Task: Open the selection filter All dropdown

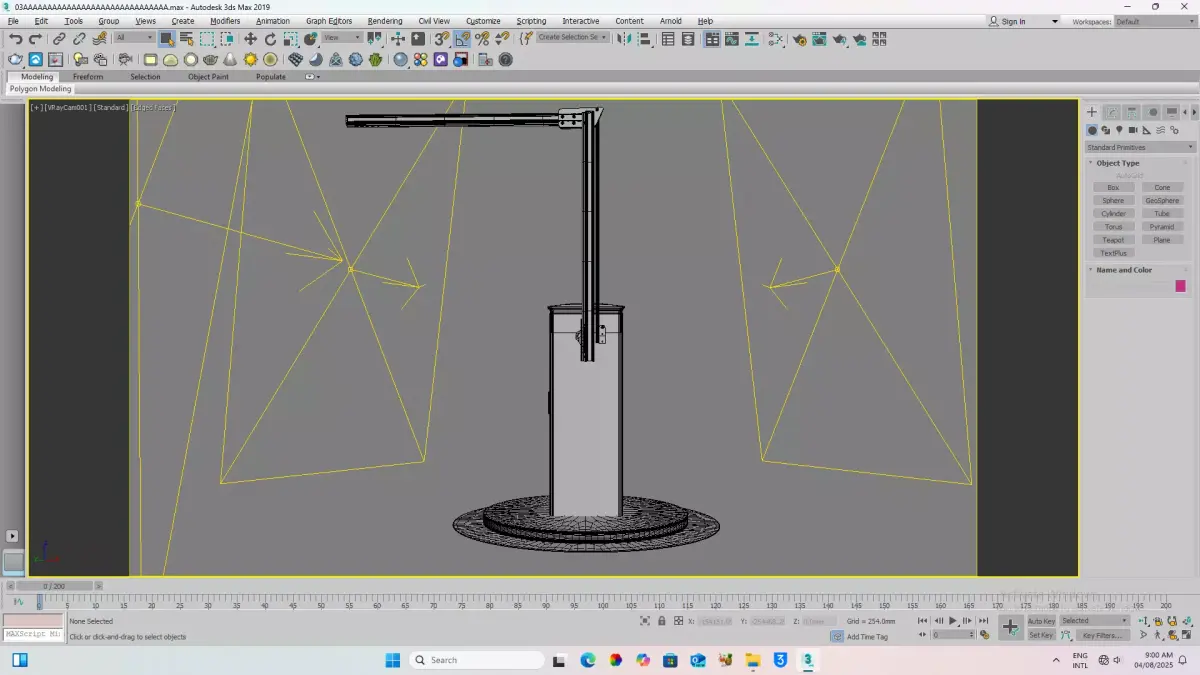Action: pos(133,38)
